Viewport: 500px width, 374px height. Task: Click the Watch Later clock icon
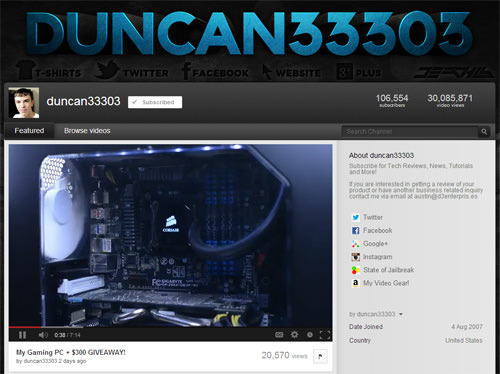point(310,334)
